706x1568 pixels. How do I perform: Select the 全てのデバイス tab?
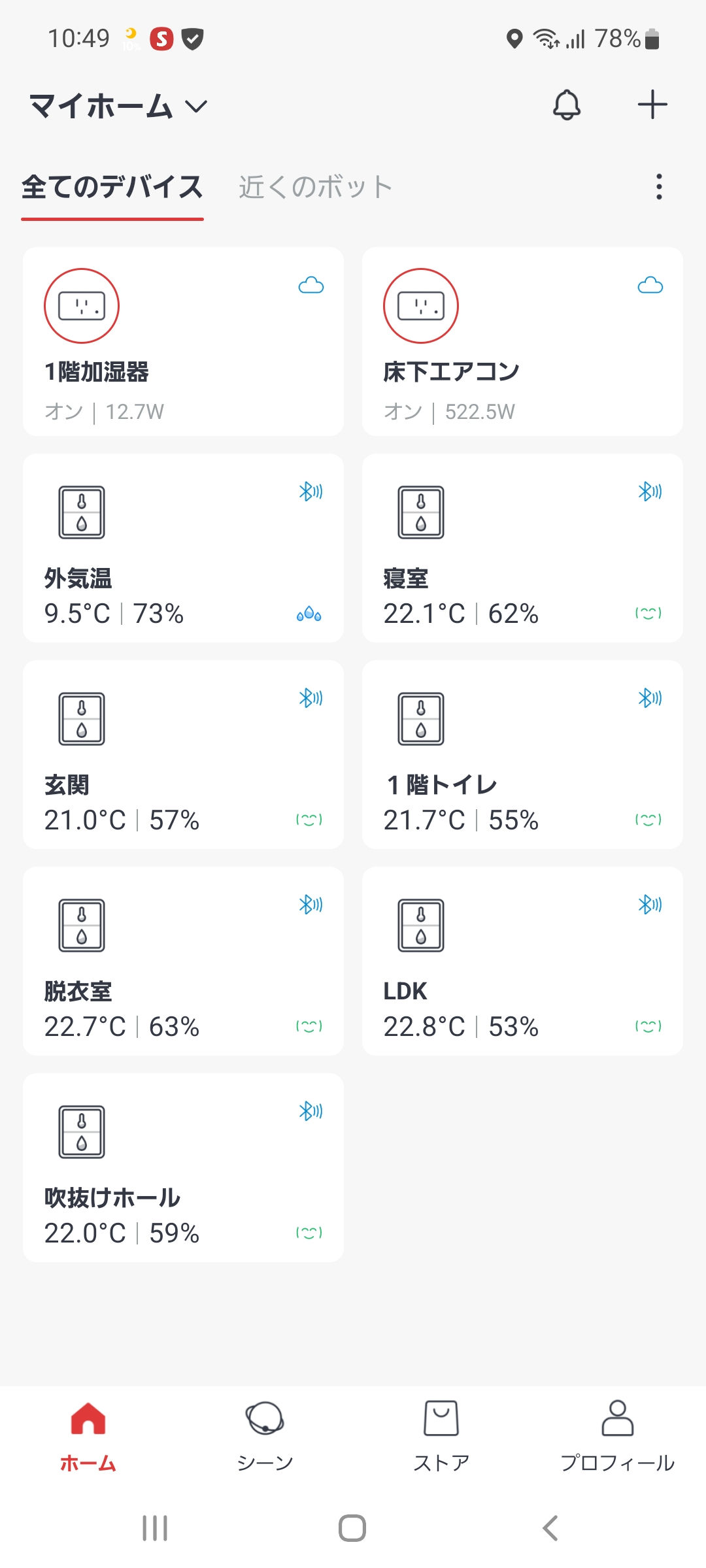pos(112,187)
